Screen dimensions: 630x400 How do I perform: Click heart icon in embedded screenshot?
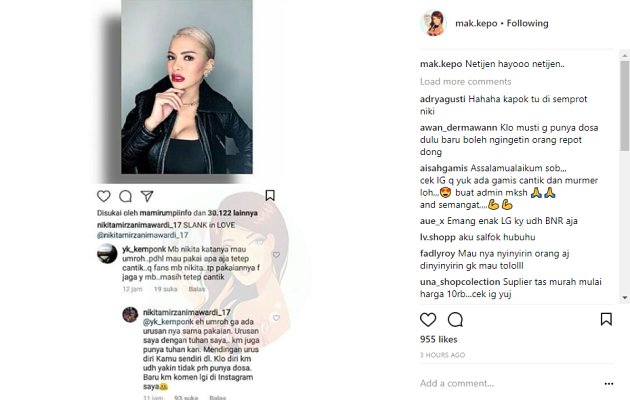tap(104, 196)
